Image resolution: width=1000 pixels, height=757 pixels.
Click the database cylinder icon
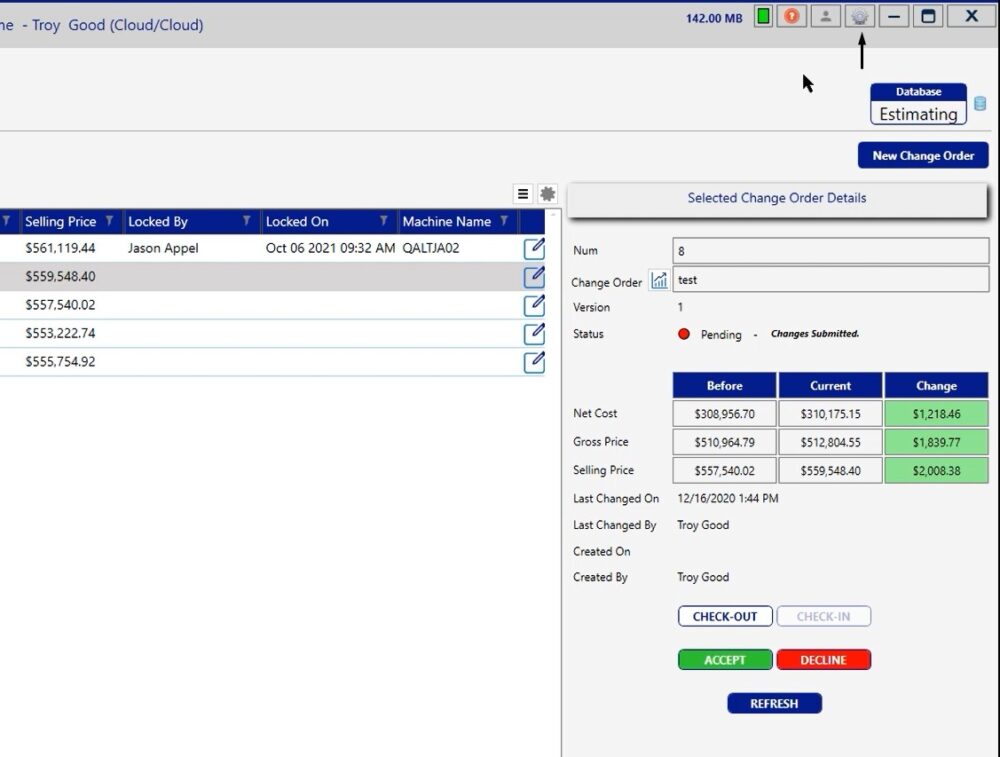[x=980, y=104]
